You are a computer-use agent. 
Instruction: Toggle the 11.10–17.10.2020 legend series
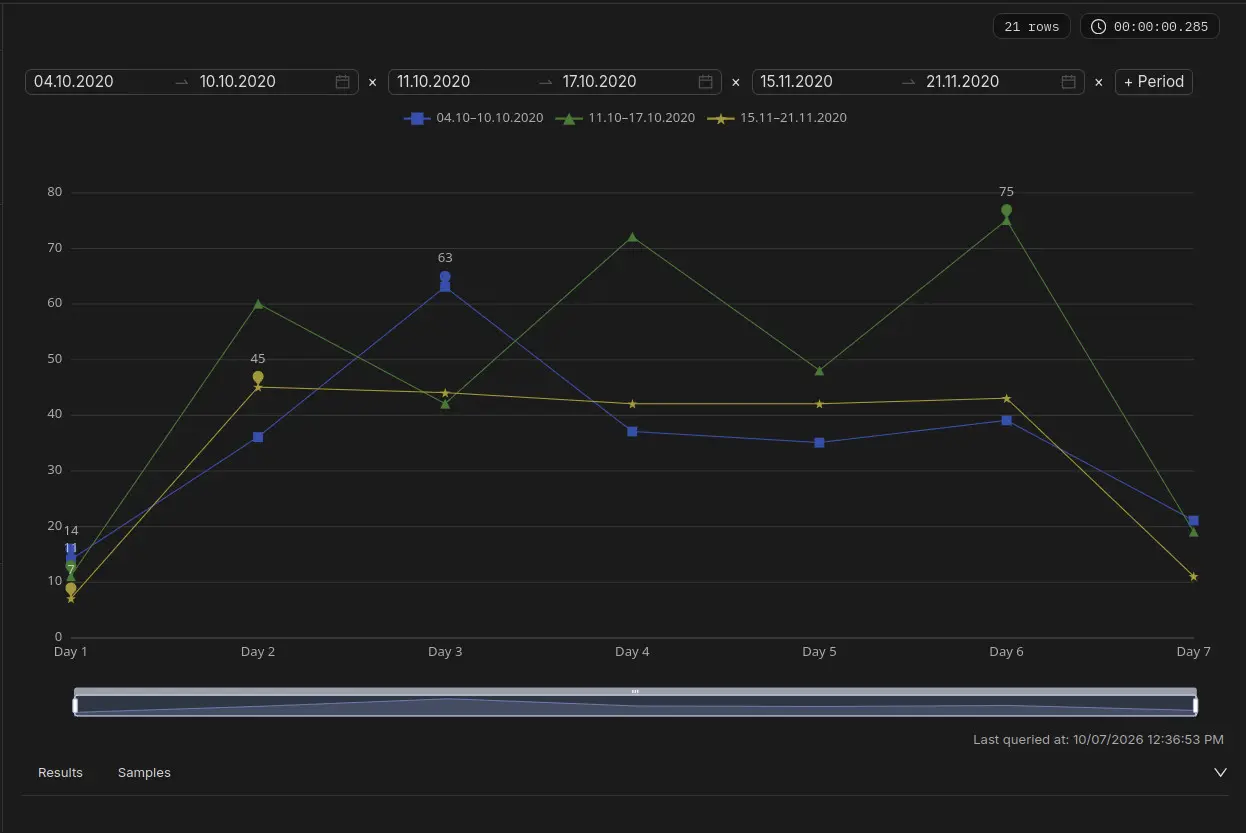[x=625, y=118]
